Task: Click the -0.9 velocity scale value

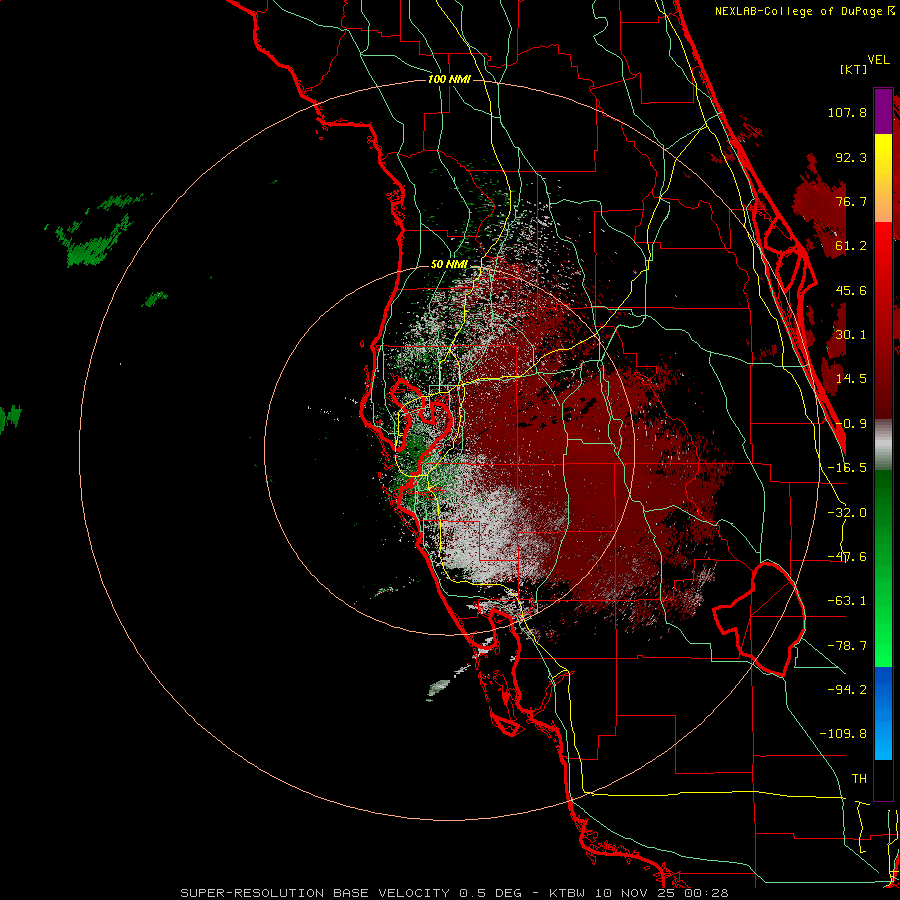Action: coord(851,424)
